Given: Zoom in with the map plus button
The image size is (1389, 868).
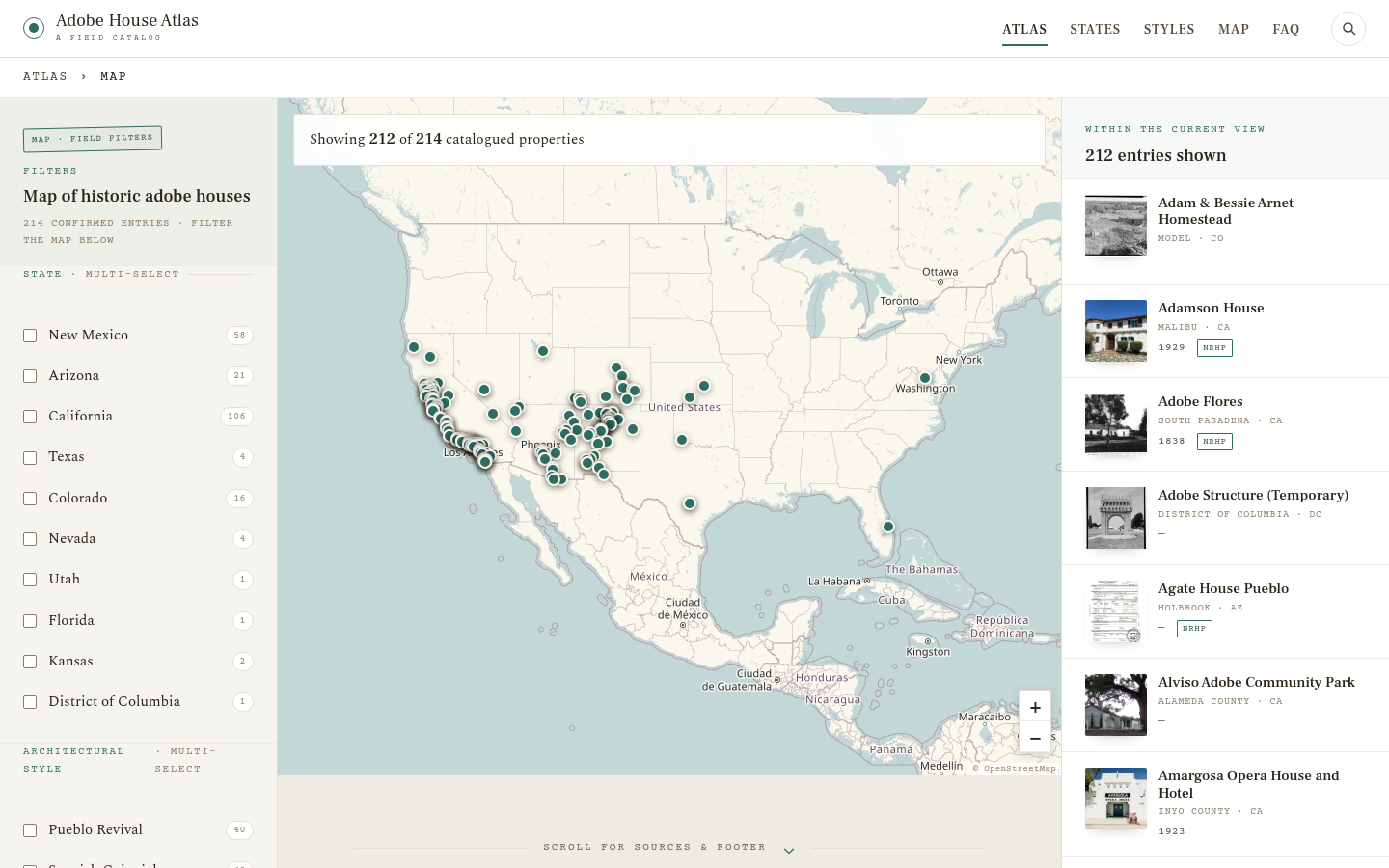Looking at the screenshot, I should (1035, 707).
